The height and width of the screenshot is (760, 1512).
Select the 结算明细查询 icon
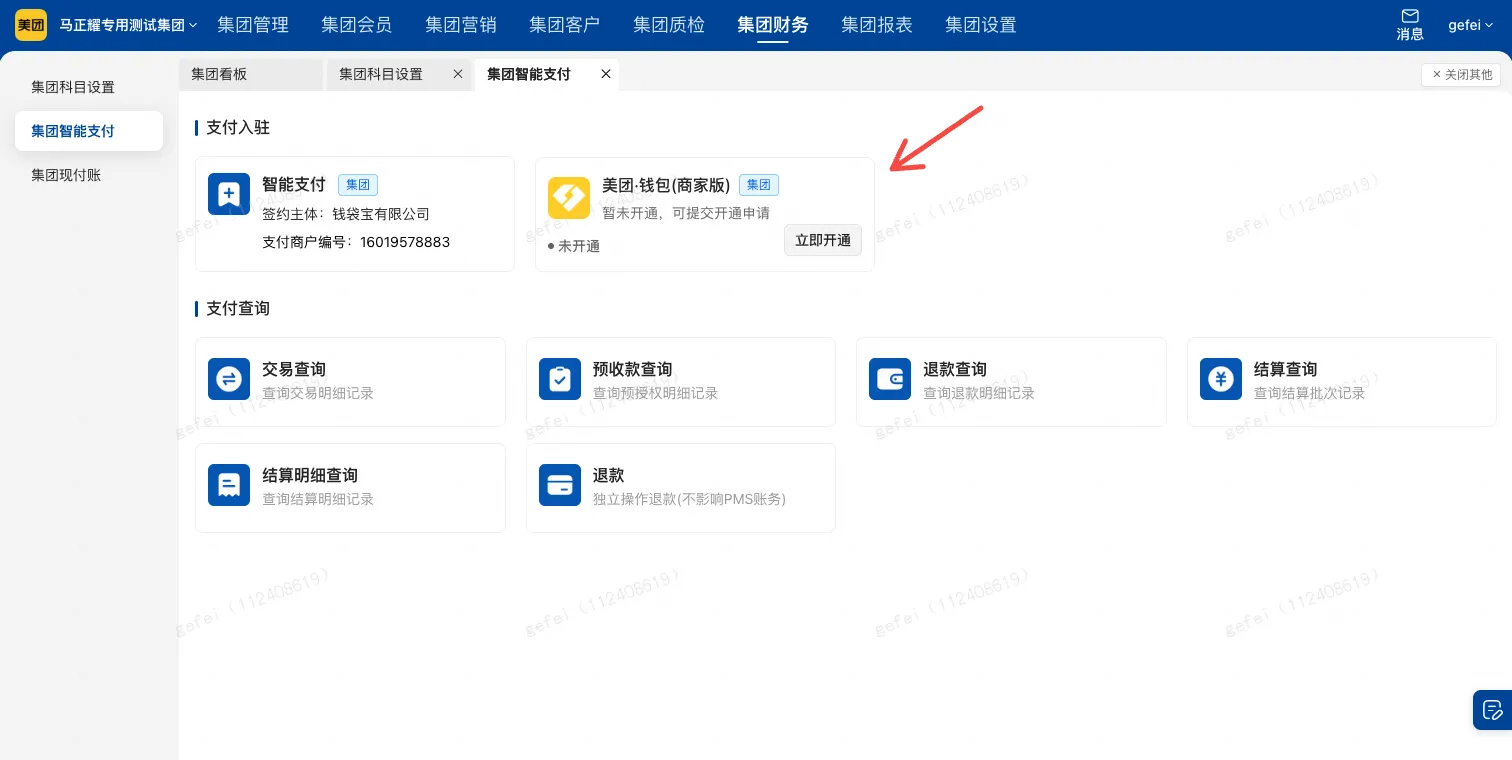pyautogui.click(x=229, y=485)
